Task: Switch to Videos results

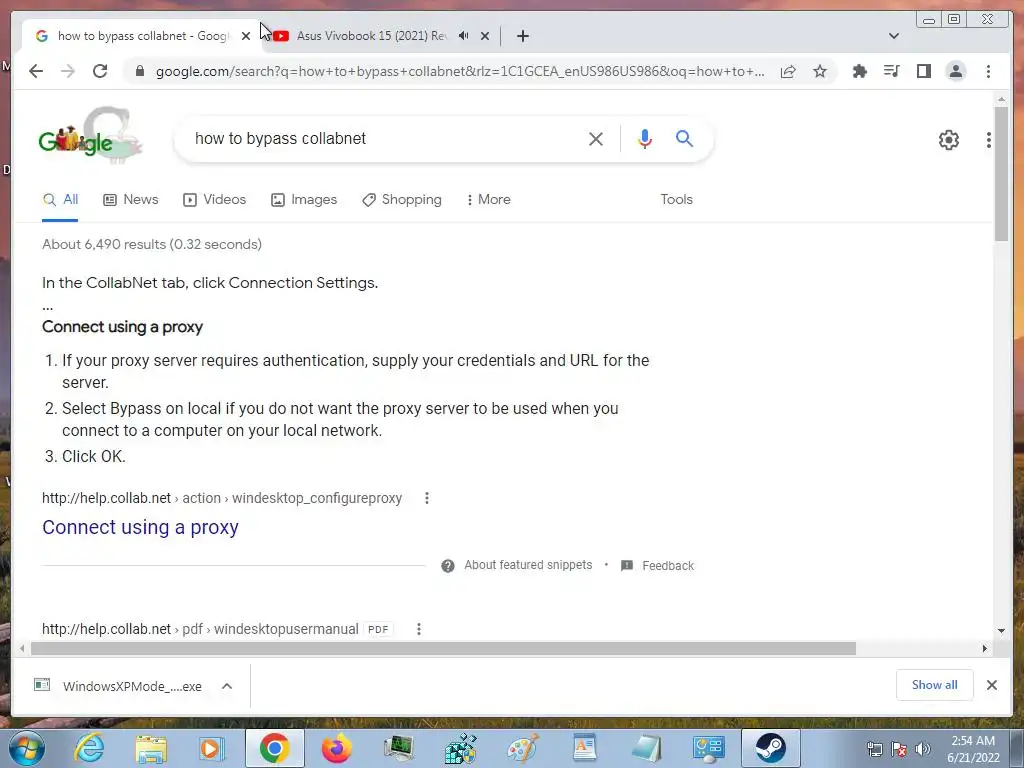Action: click(214, 200)
